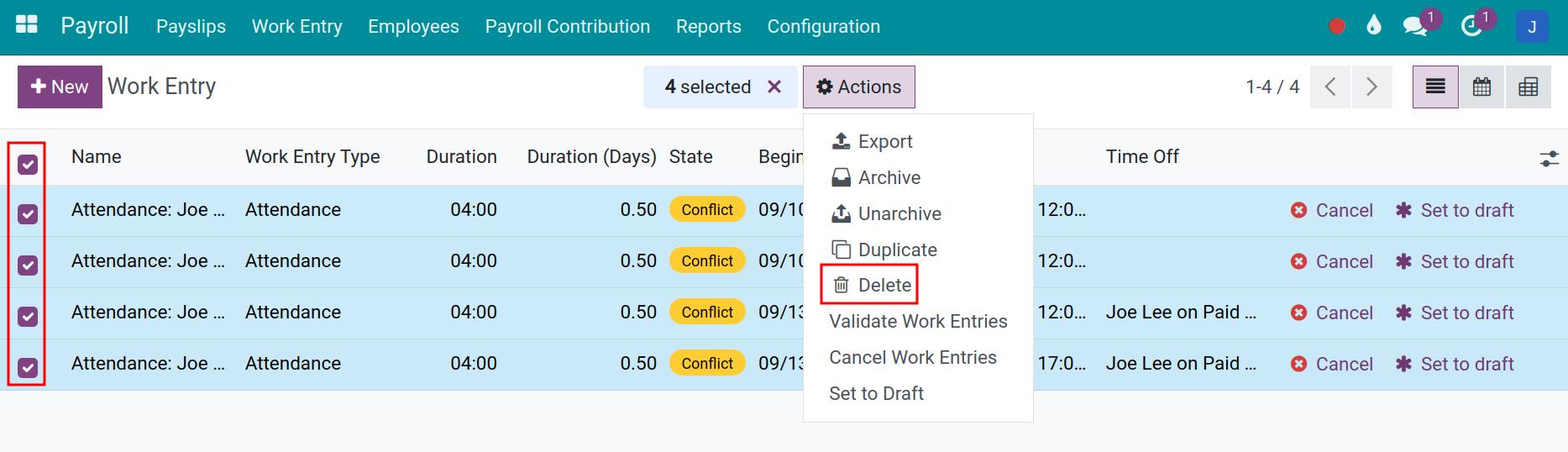Go to the previous page arrow
1568x452 pixels.
[x=1330, y=87]
